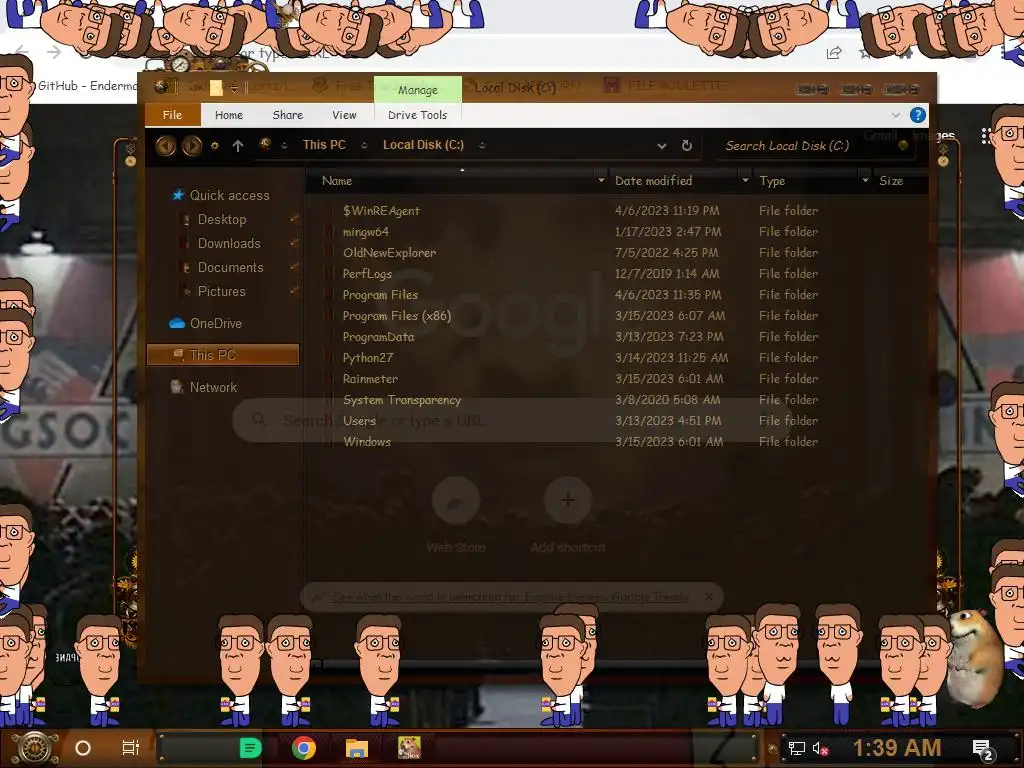Open Explorer help via question mark icon
Screen dimensions: 1024x768
click(918, 115)
